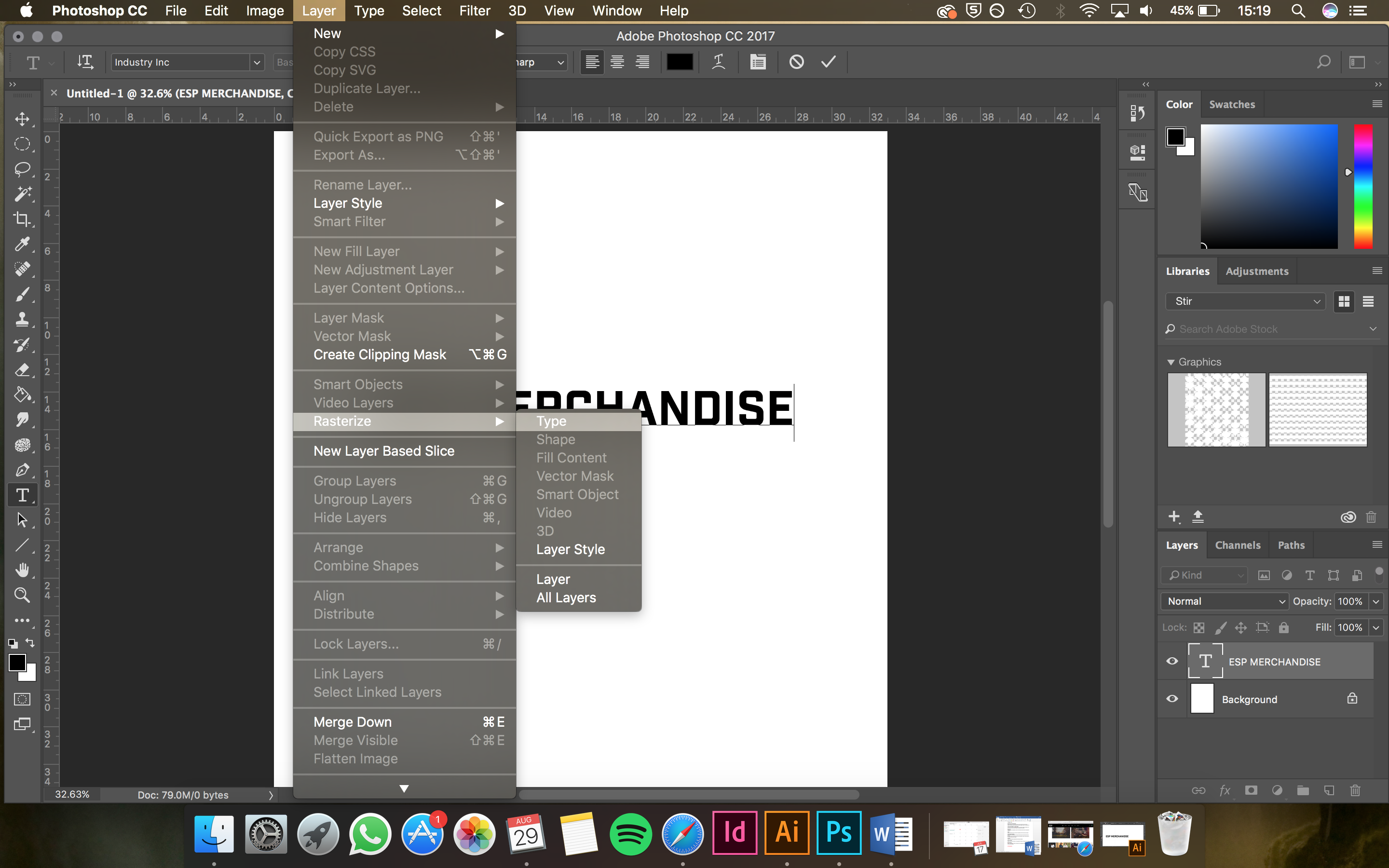
Task: Click the foreground color swatch
Action: click(x=17, y=662)
